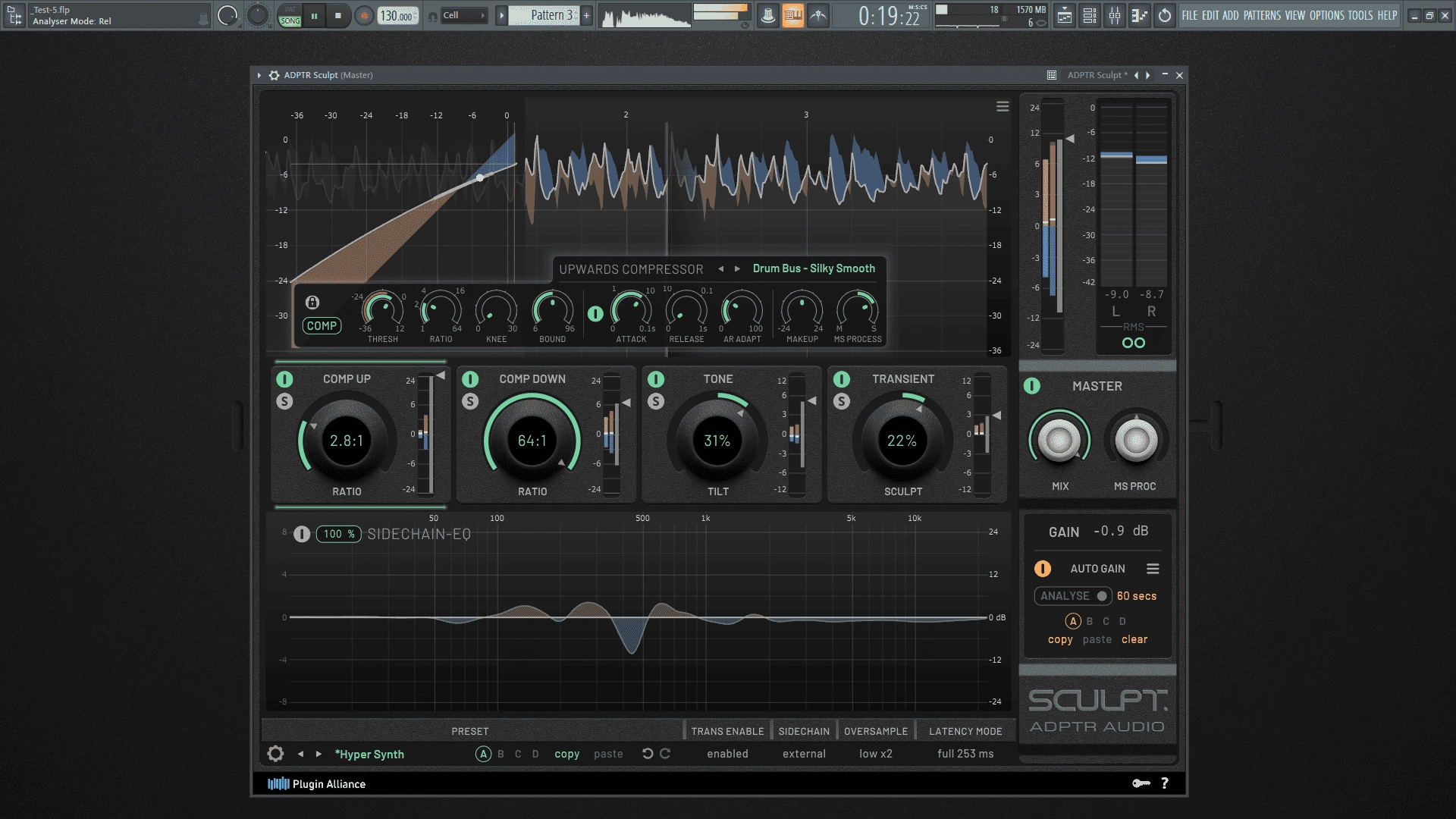
Task: Pause playback in FL Studio transport
Action: tap(314, 15)
